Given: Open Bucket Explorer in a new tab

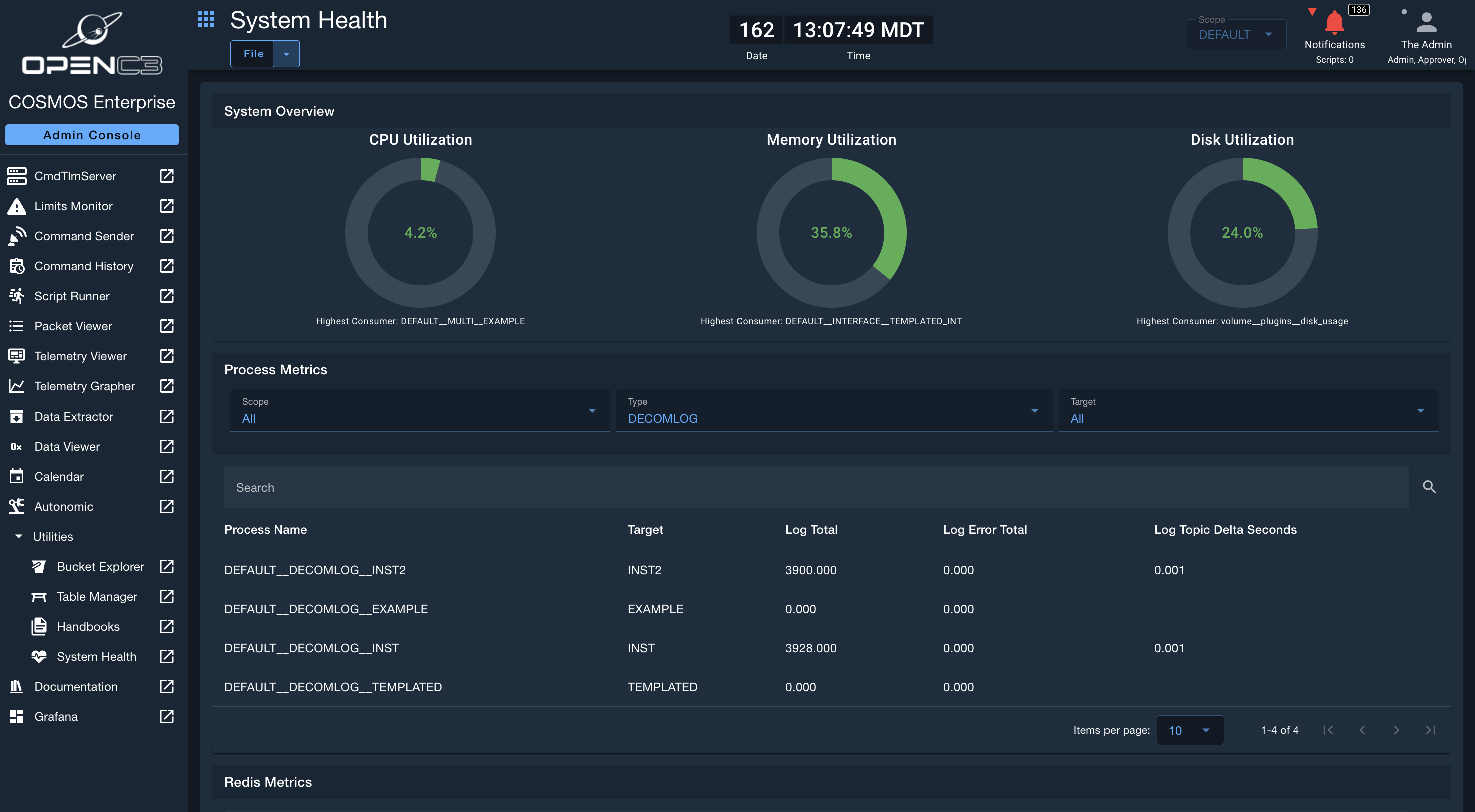Looking at the screenshot, I should (167, 566).
